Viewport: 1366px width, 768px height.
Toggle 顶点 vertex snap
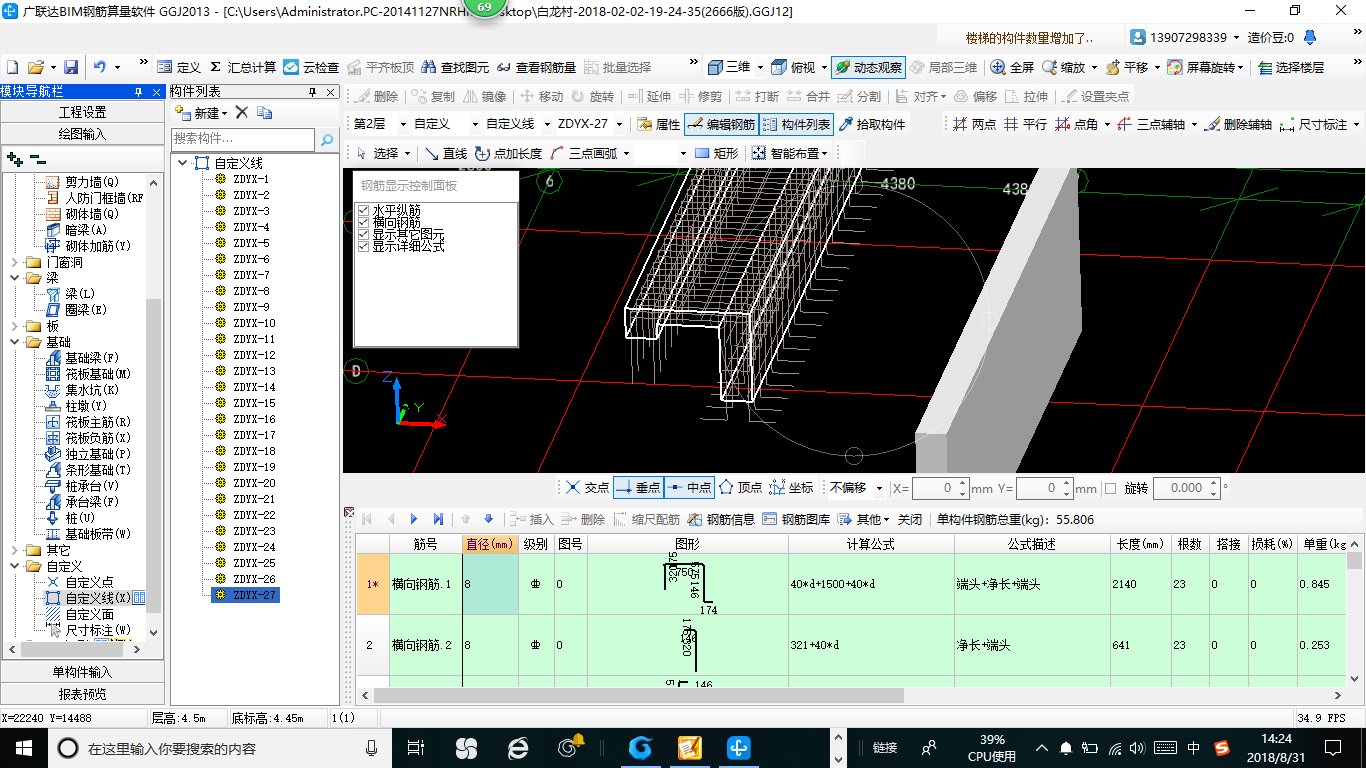coord(740,487)
